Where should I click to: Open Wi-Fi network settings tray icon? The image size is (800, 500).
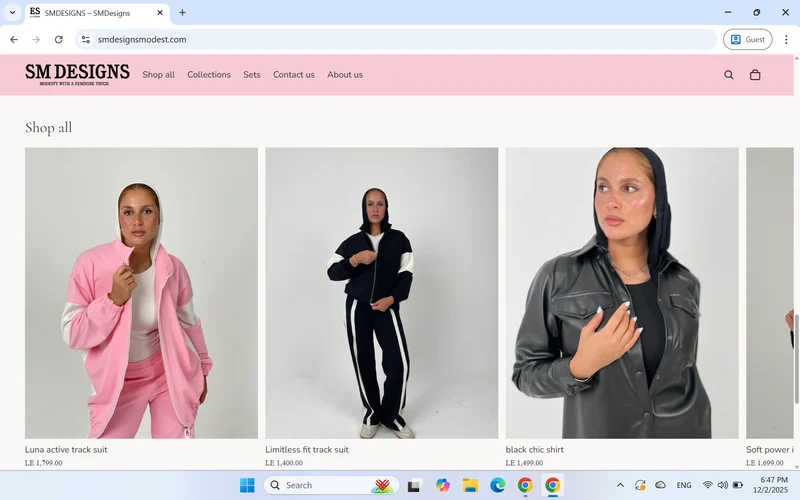[707, 485]
